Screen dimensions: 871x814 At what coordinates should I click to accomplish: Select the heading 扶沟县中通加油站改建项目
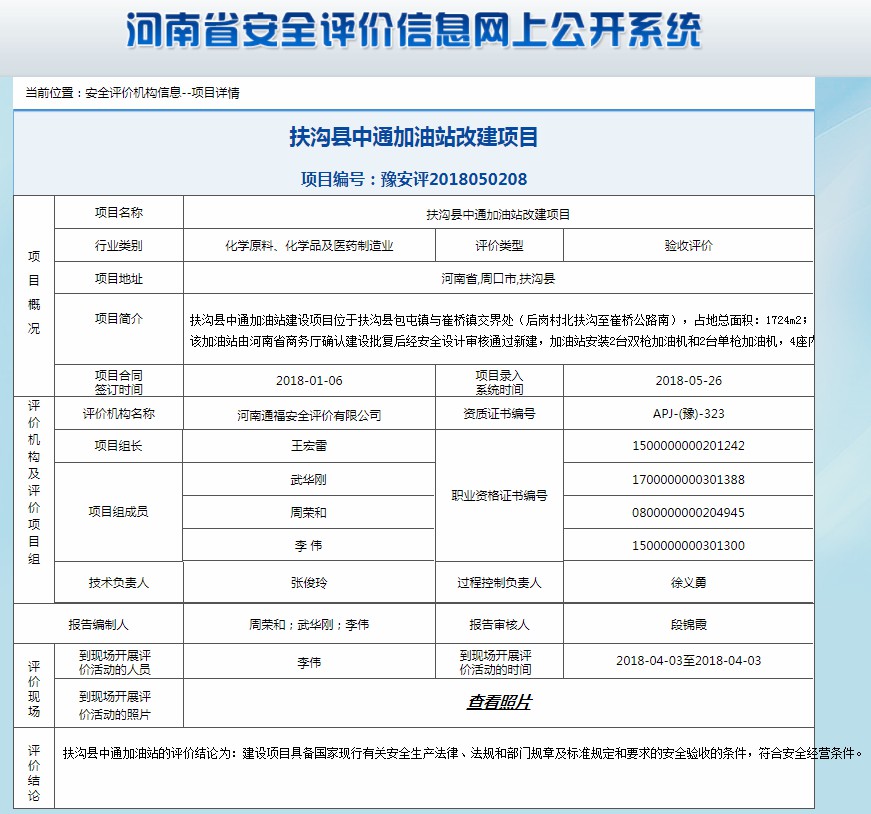[x=414, y=137]
